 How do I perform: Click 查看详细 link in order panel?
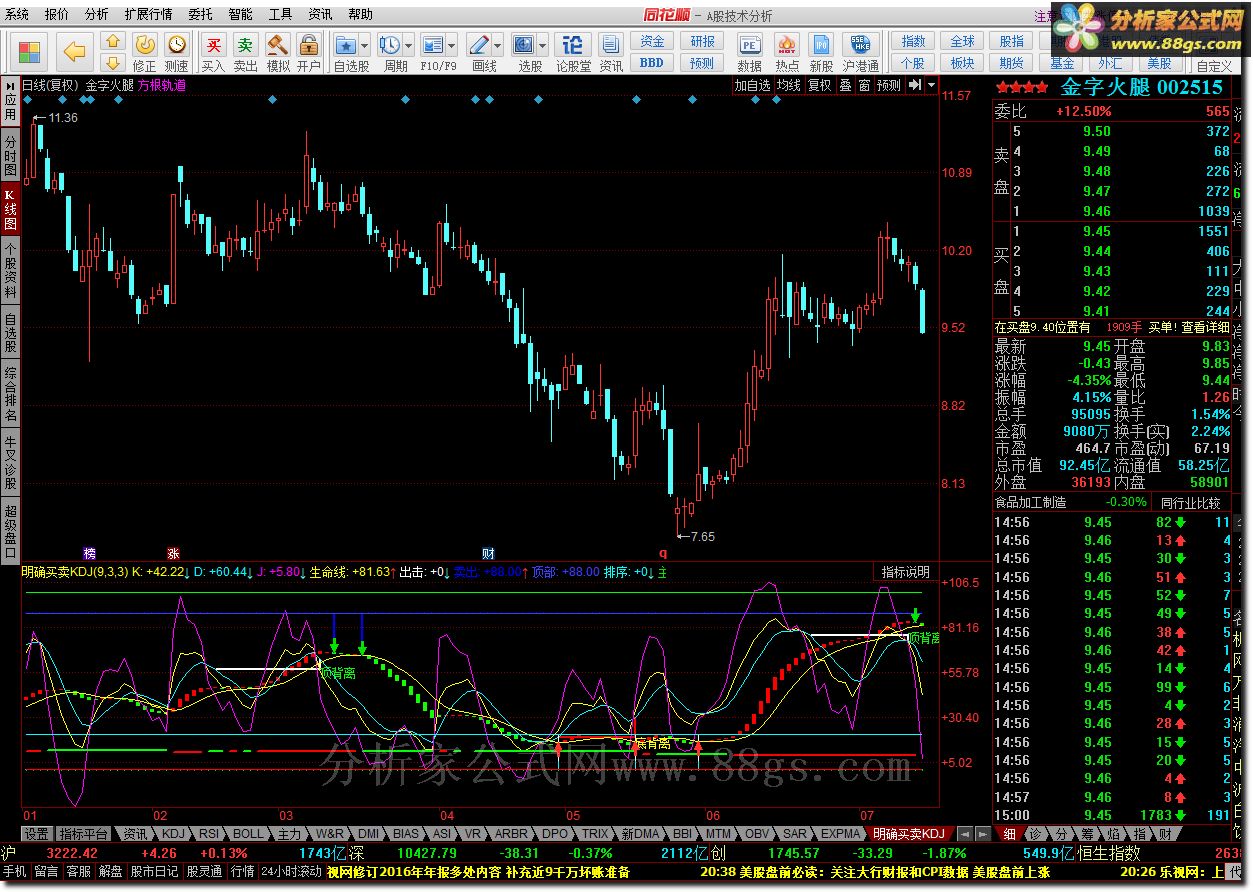click(1206, 327)
